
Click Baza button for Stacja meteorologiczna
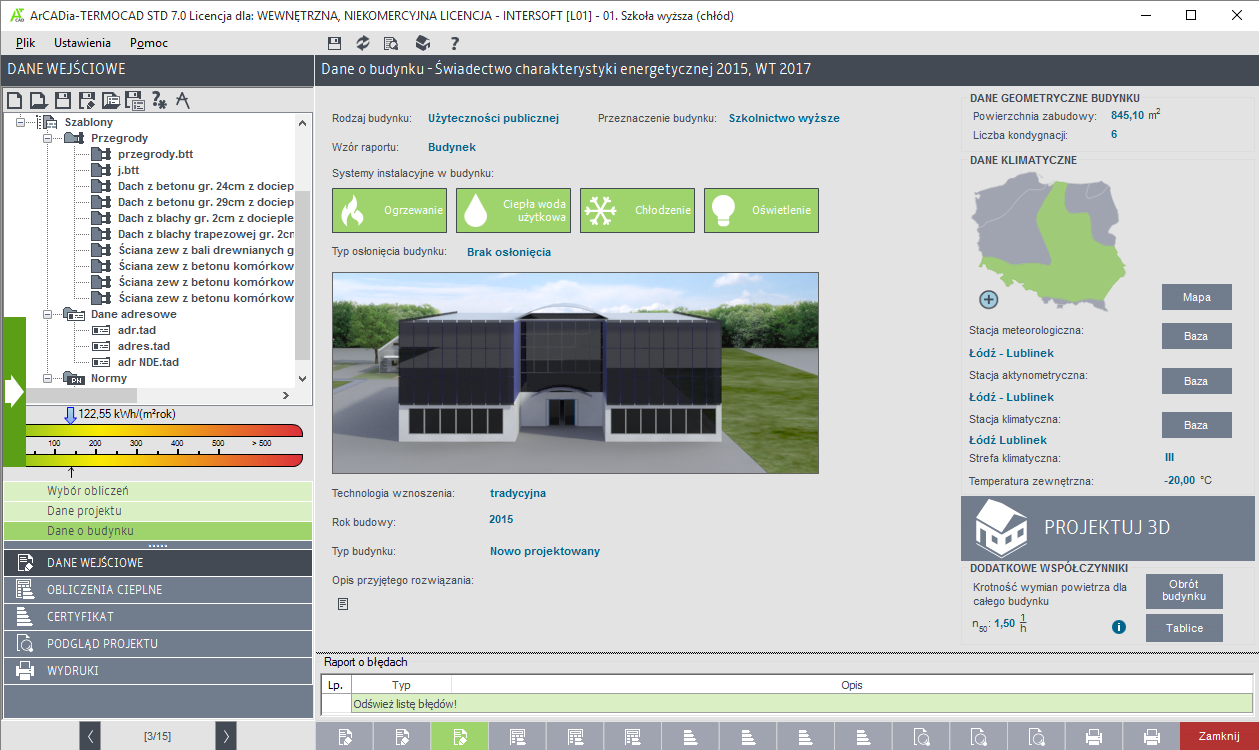1196,336
